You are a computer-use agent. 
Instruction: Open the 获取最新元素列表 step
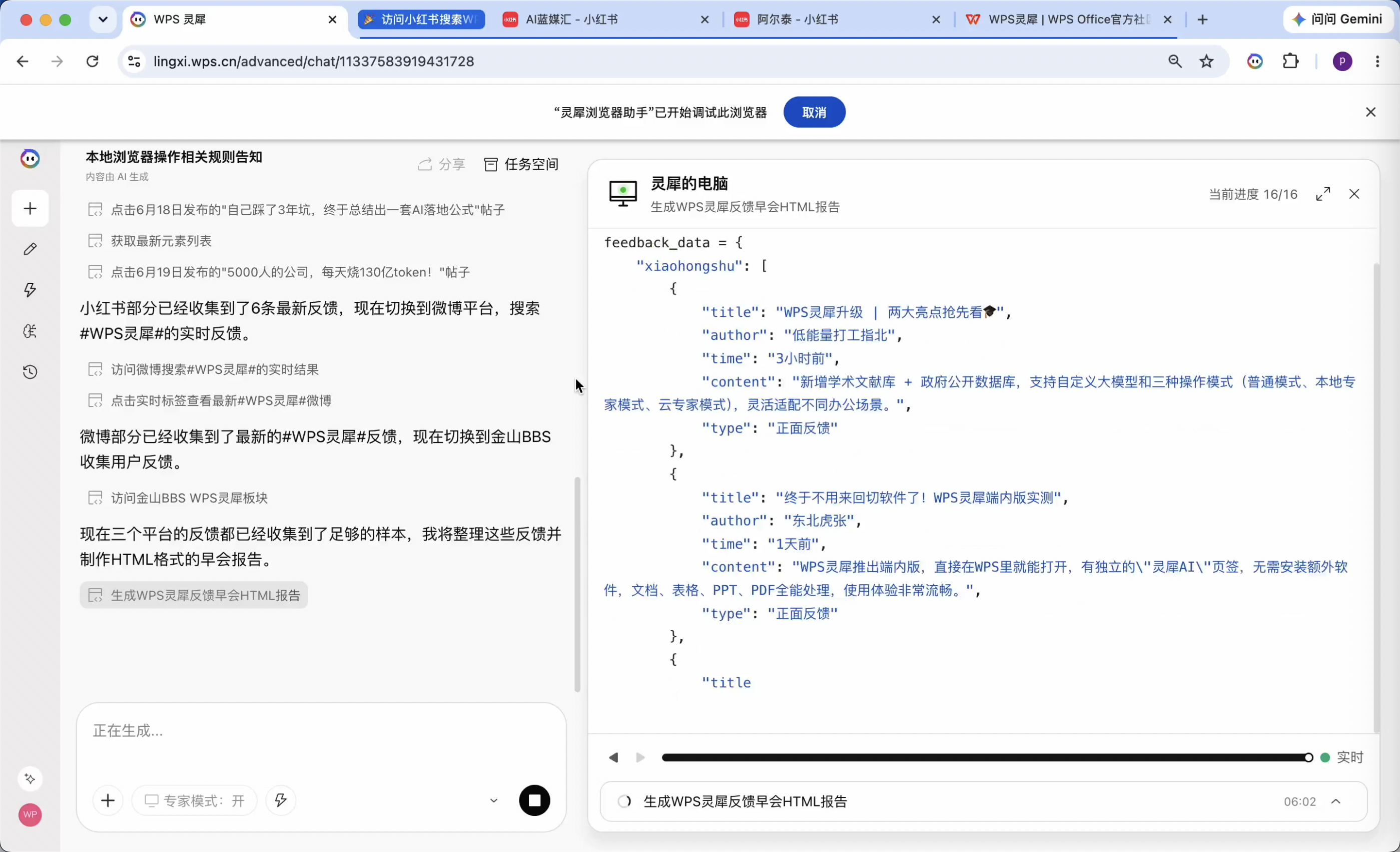150,242
